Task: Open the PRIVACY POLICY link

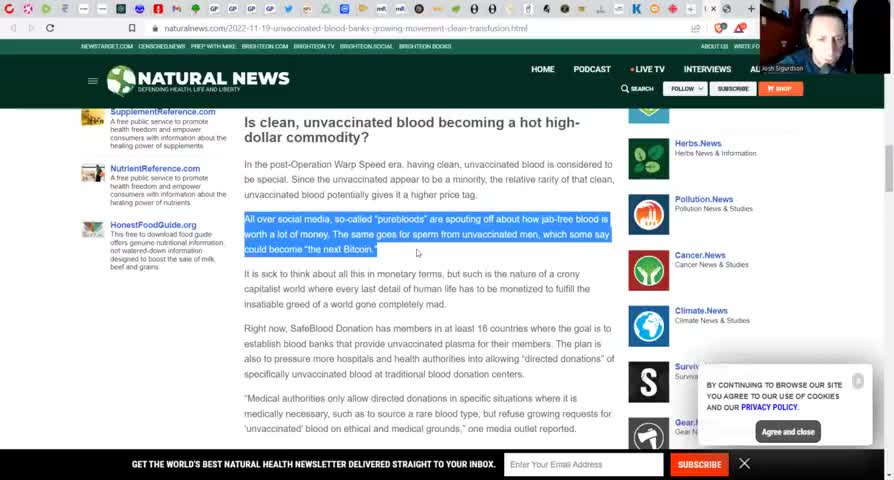Action: (769, 407)
